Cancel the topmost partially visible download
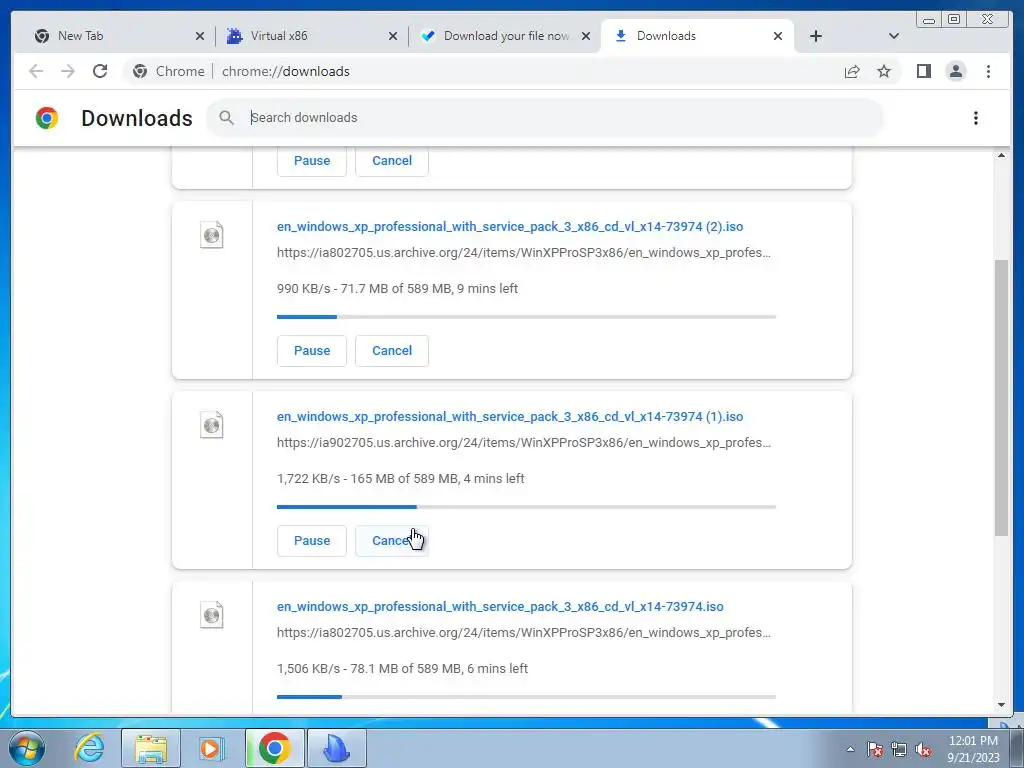This screenshot has height=768, width=1024. (392, 161)
